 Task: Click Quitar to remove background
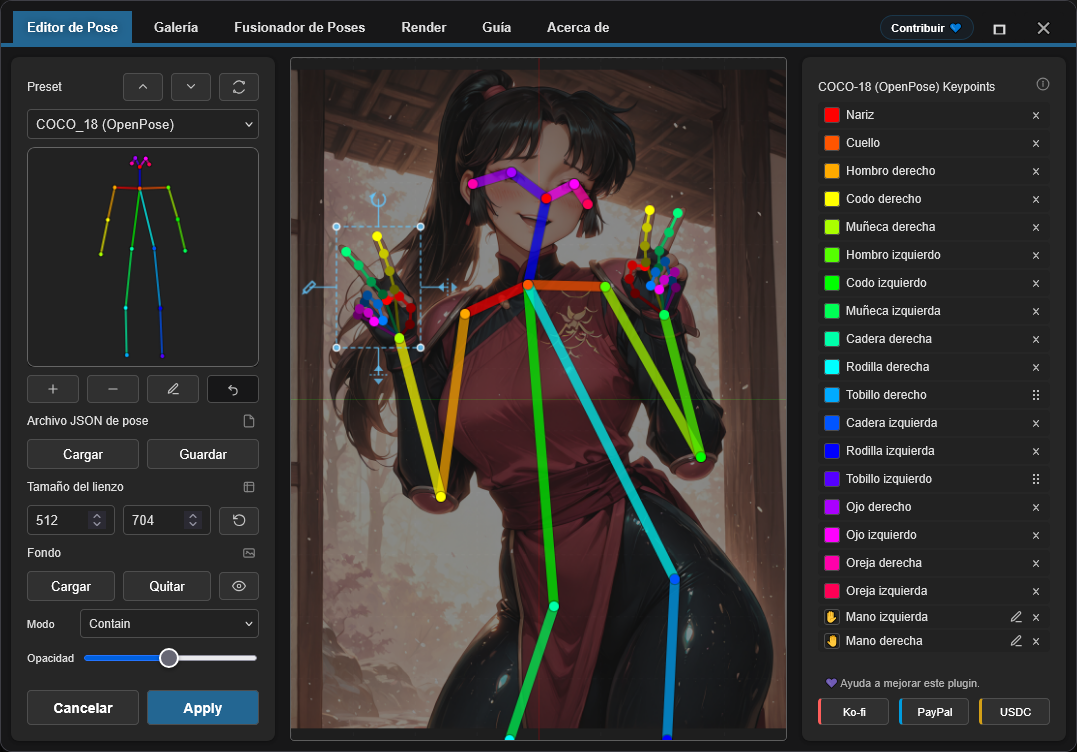(x=167, y=586)
